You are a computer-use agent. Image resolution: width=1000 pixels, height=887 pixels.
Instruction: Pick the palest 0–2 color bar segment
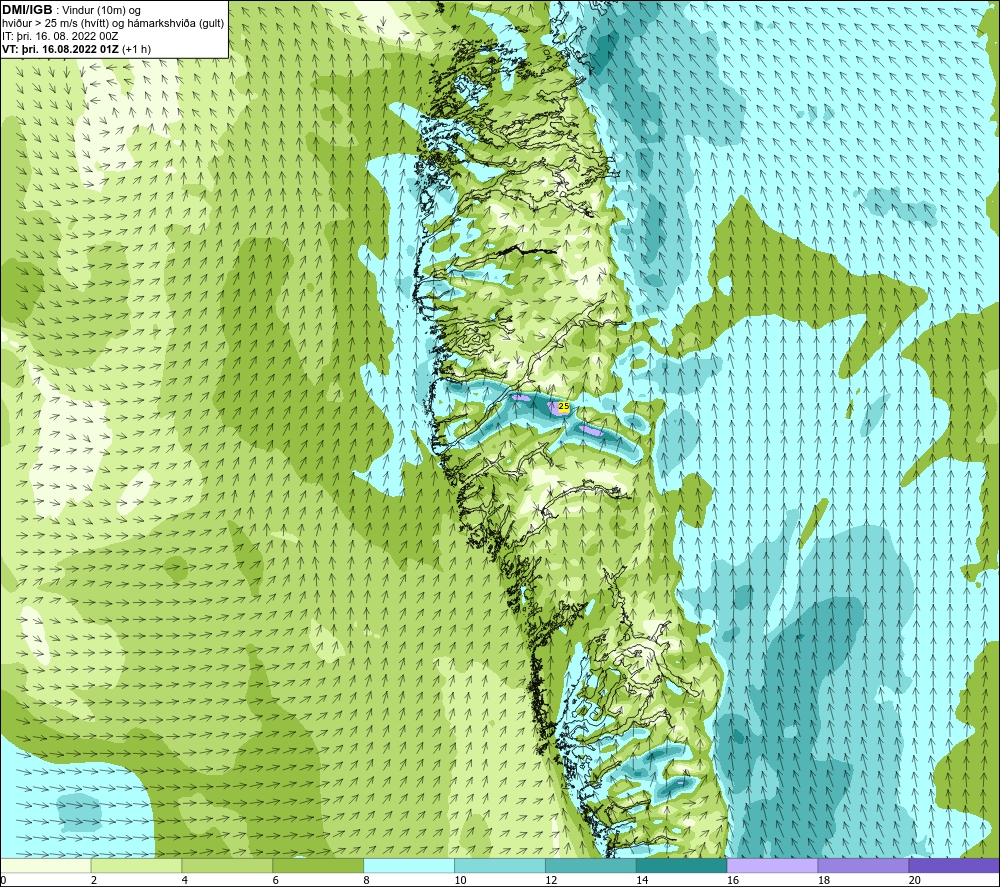[46, 865]
